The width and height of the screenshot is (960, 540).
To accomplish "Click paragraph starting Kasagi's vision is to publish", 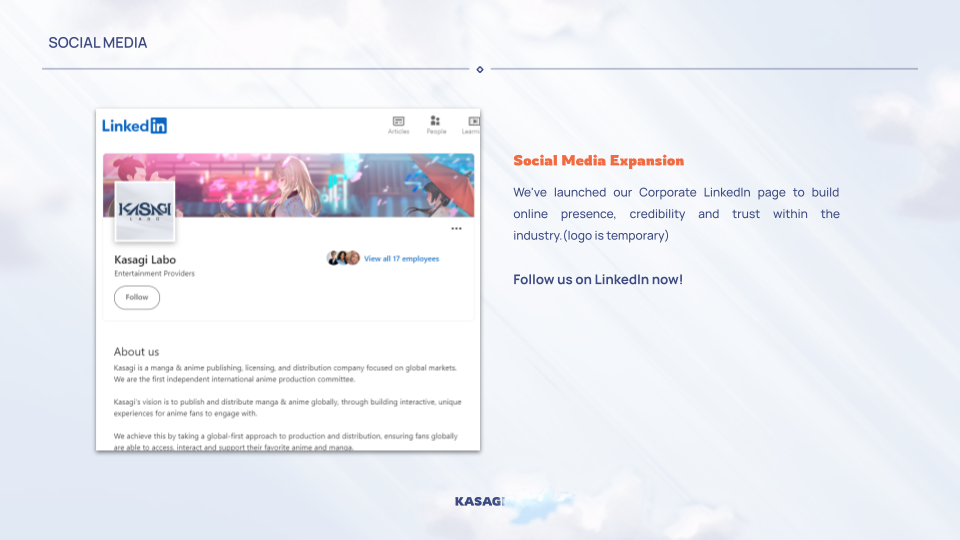I will [x=287, y=408].
